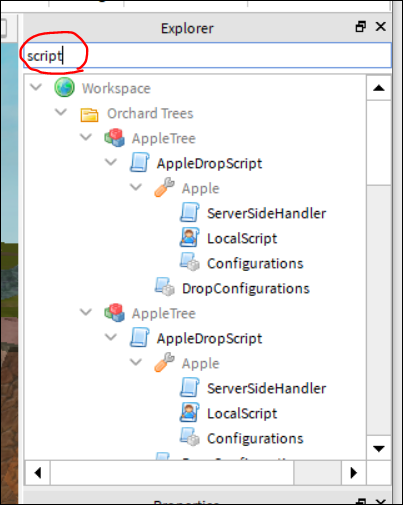Click the first AppleDropScript script icon
The image size is (403, 505).
(139, 162)
